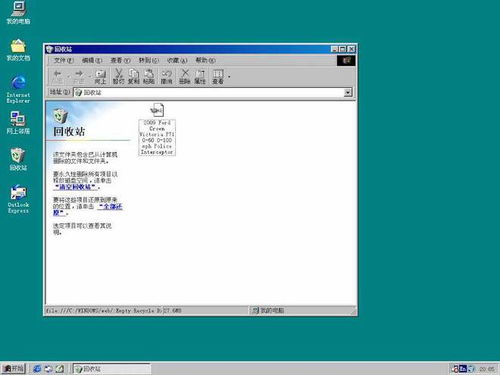
Task: Open Properties from the toolbar
Action: point(200,77)
